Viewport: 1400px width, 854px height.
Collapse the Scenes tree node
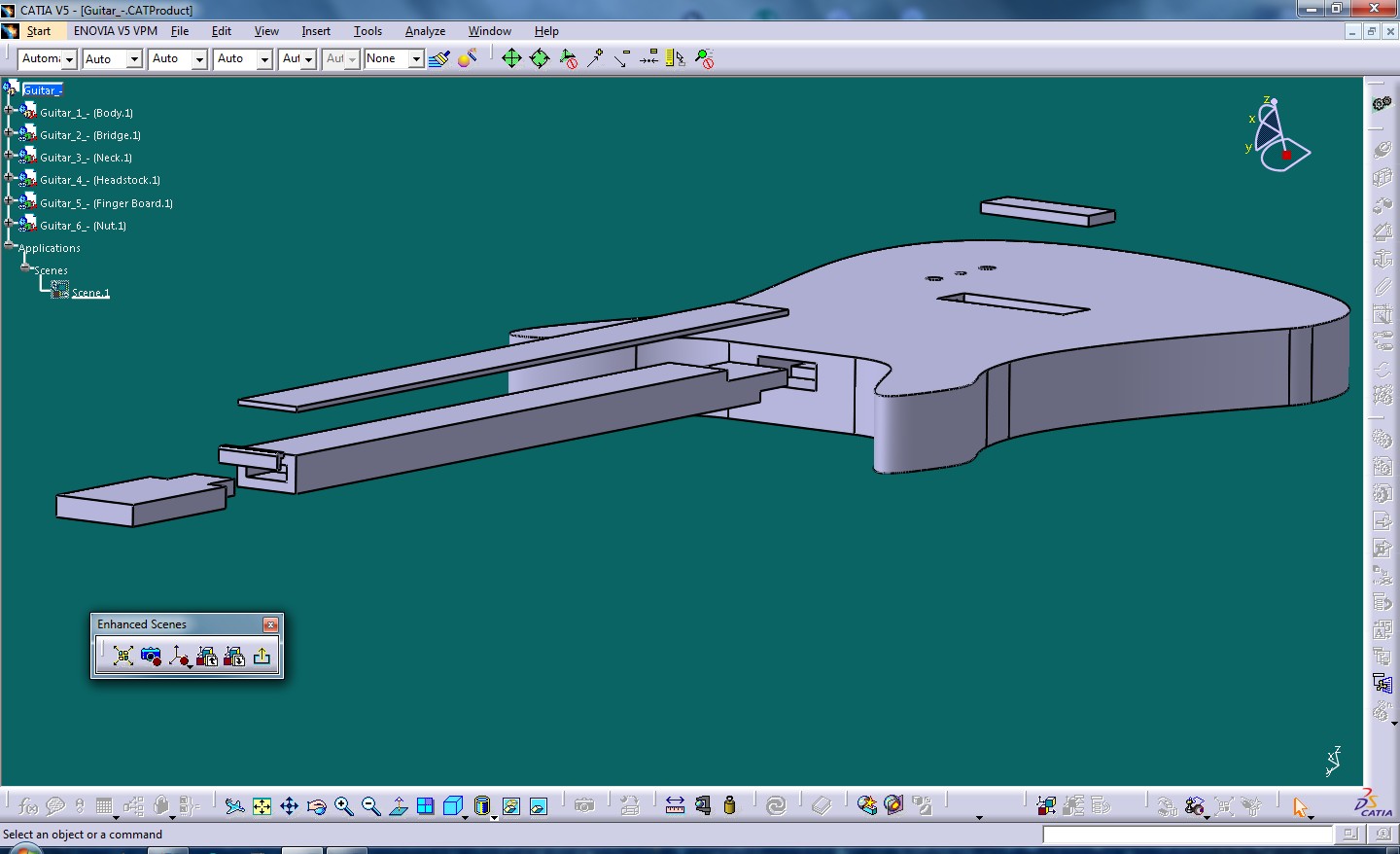point(25,267)
